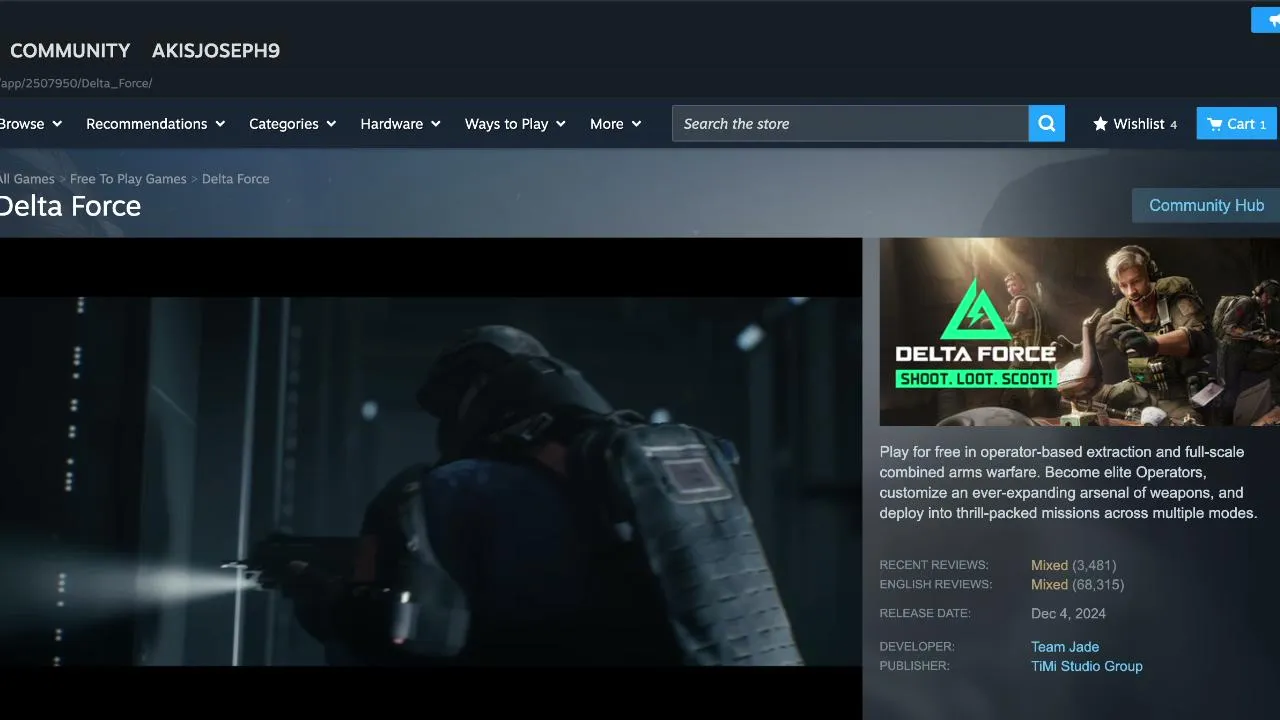The width and height of the screenshot is (1280, 720).
Task: Open the Wishlist link
Action: [x=1135, y=124]
